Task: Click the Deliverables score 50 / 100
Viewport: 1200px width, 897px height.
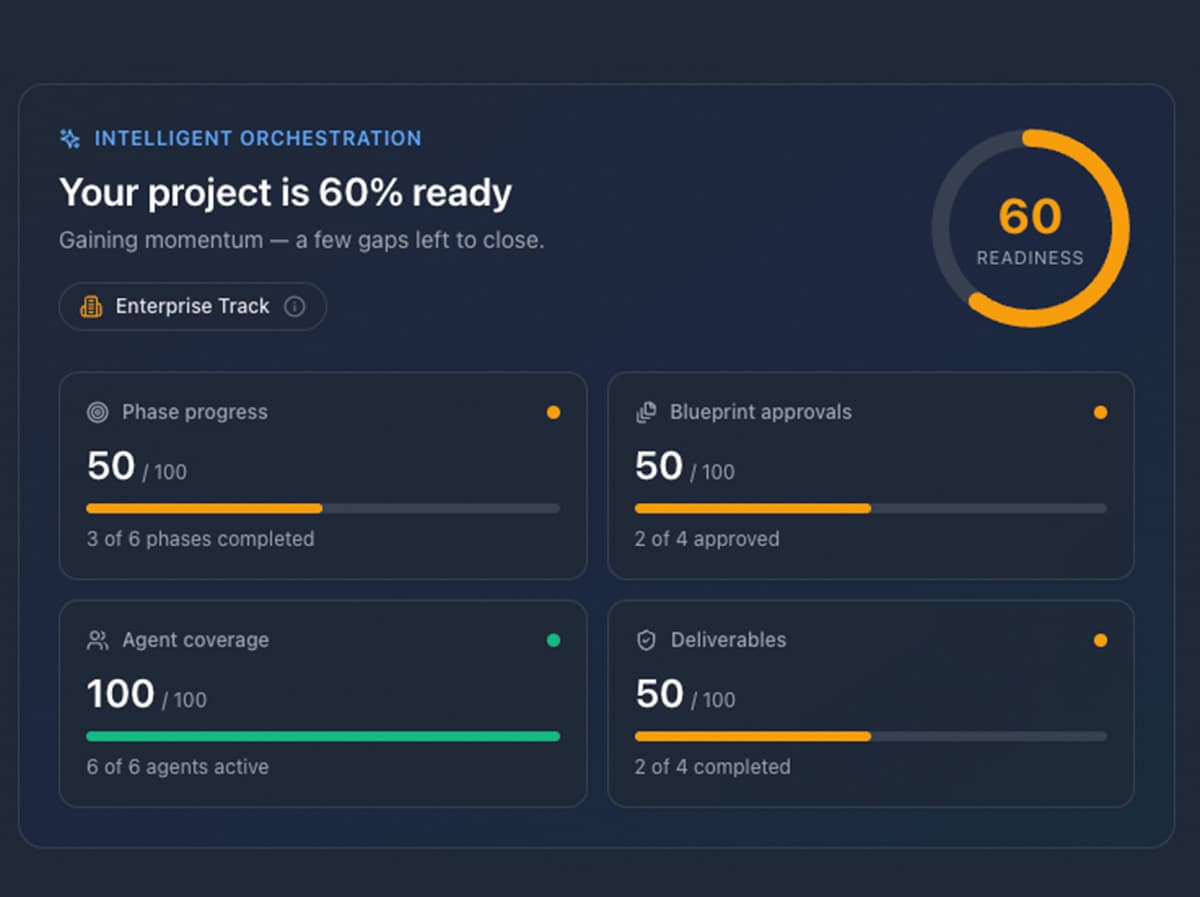Action: [x=685, y=695]
